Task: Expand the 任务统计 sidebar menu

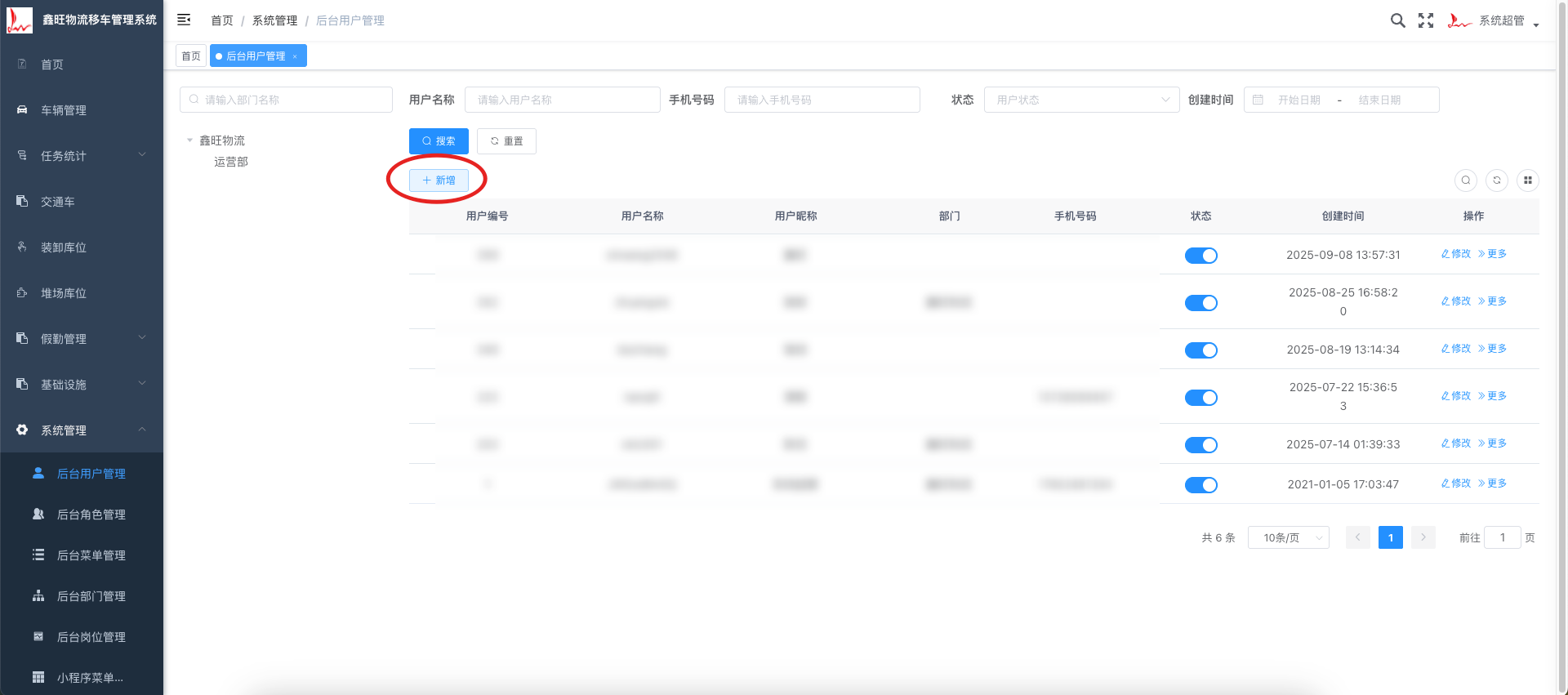Action: point(82,156)
